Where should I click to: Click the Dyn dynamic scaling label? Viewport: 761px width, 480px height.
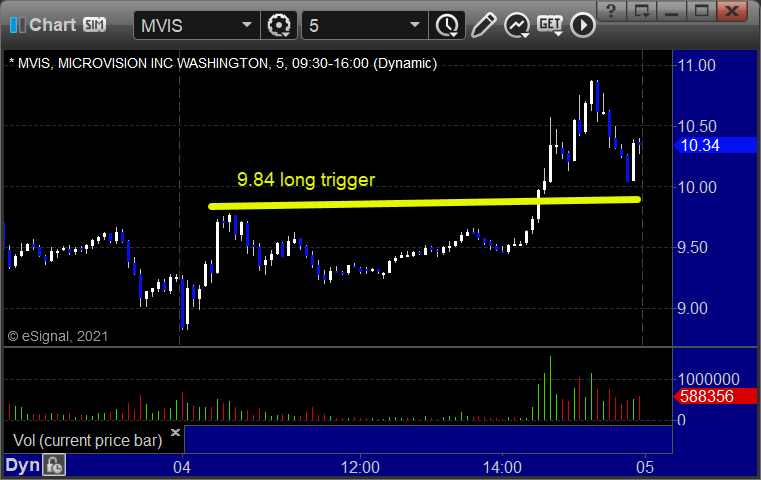click(x=22, y=465)
